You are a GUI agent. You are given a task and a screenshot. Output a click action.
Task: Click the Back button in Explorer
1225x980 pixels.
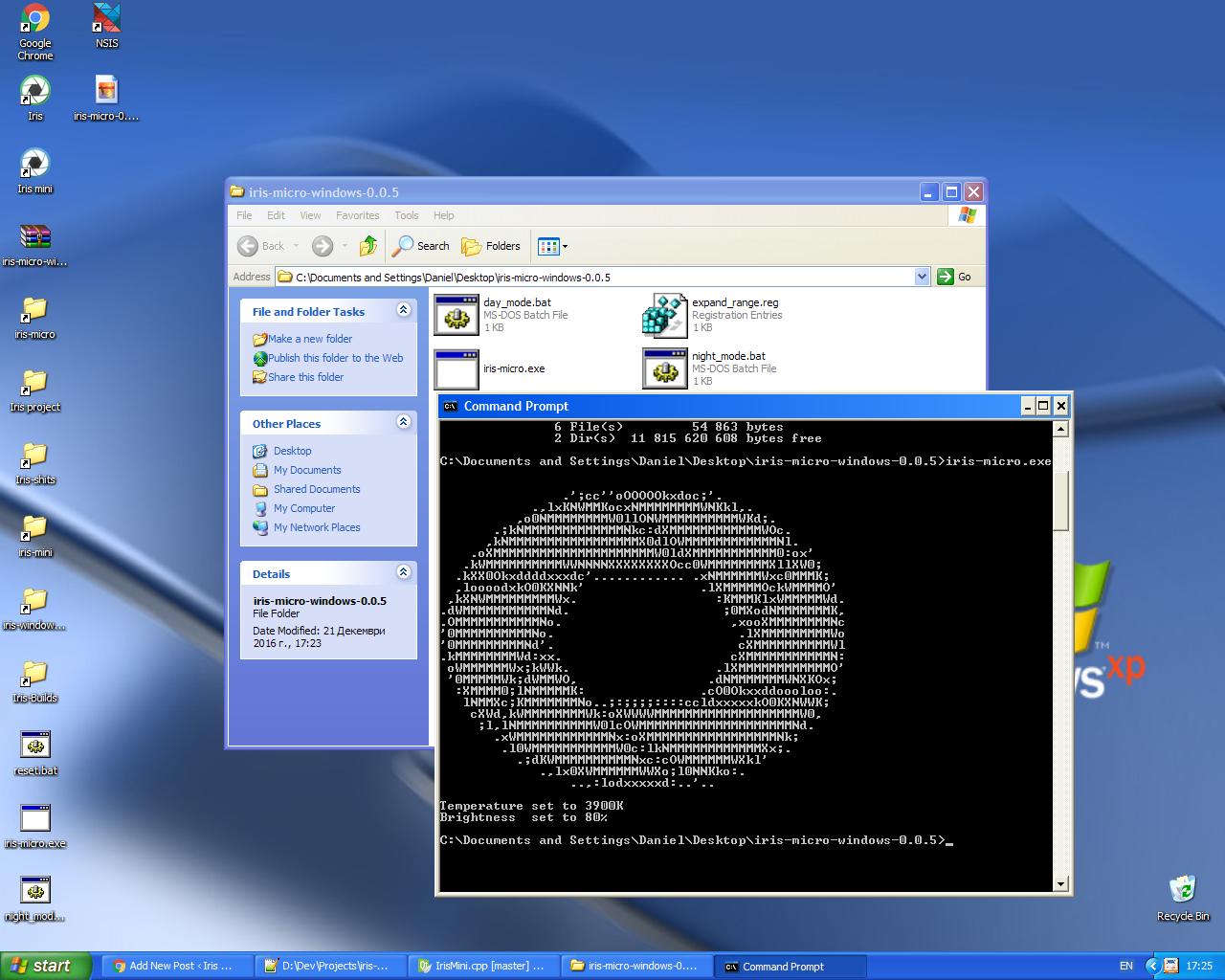click(x=261, y=246)
